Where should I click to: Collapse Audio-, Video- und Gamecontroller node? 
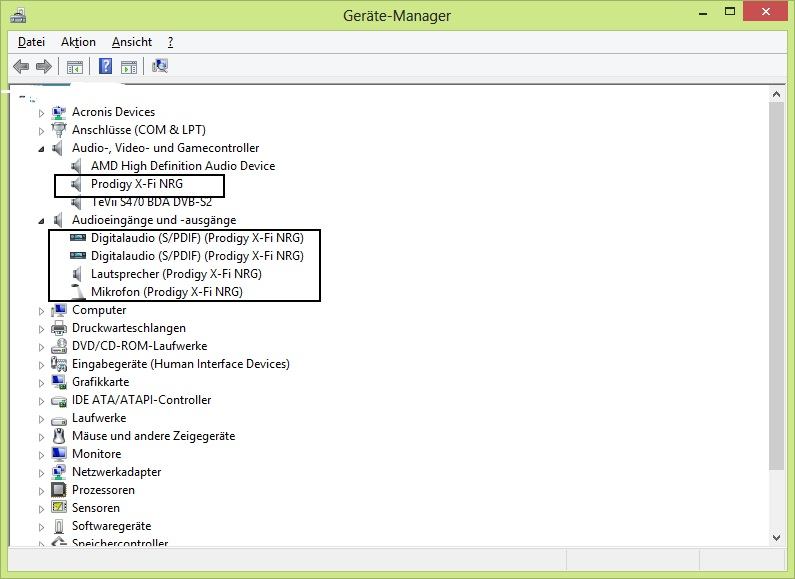[42, 149]
